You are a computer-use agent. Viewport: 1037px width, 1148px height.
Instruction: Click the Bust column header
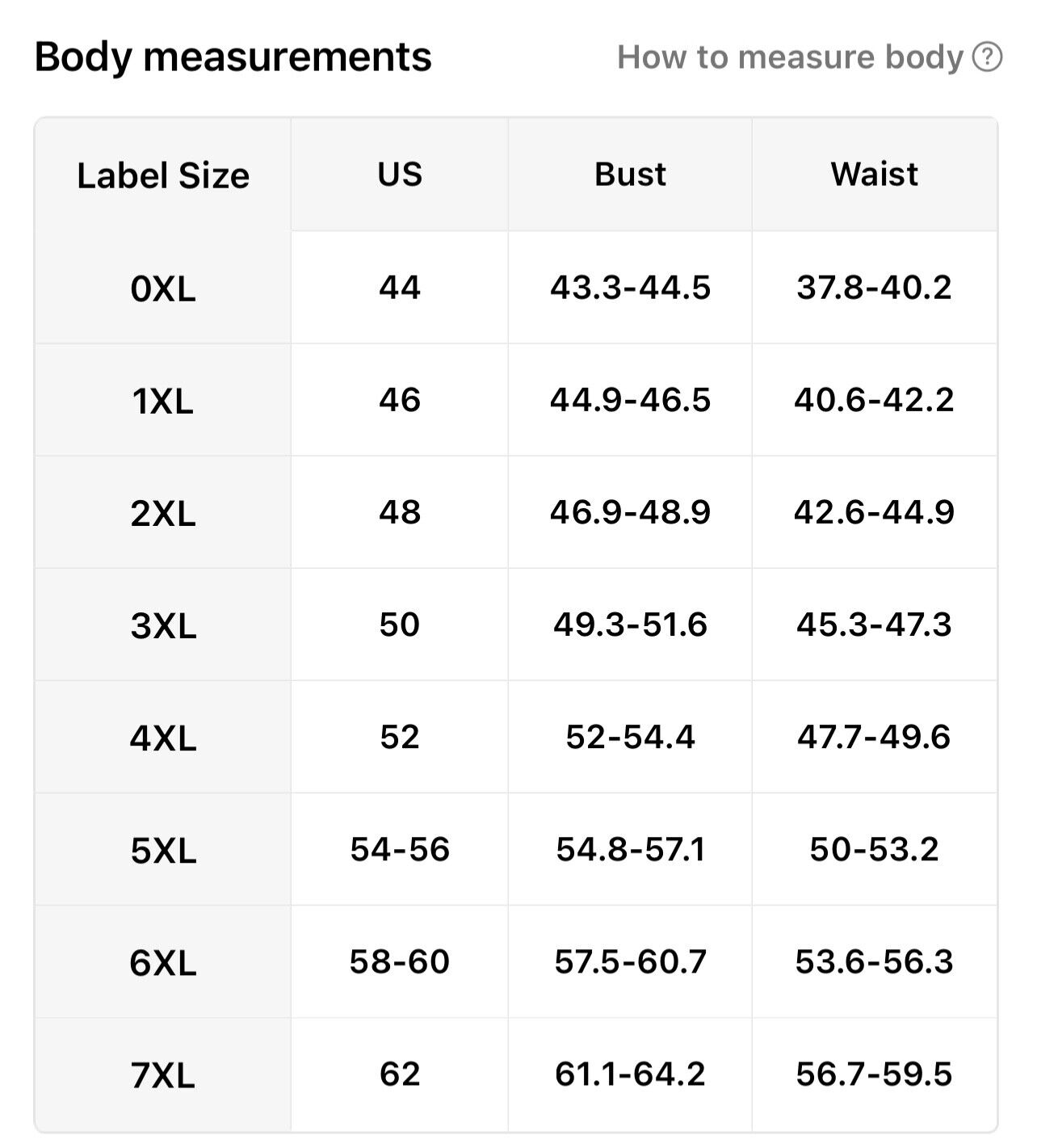(631, 175)
